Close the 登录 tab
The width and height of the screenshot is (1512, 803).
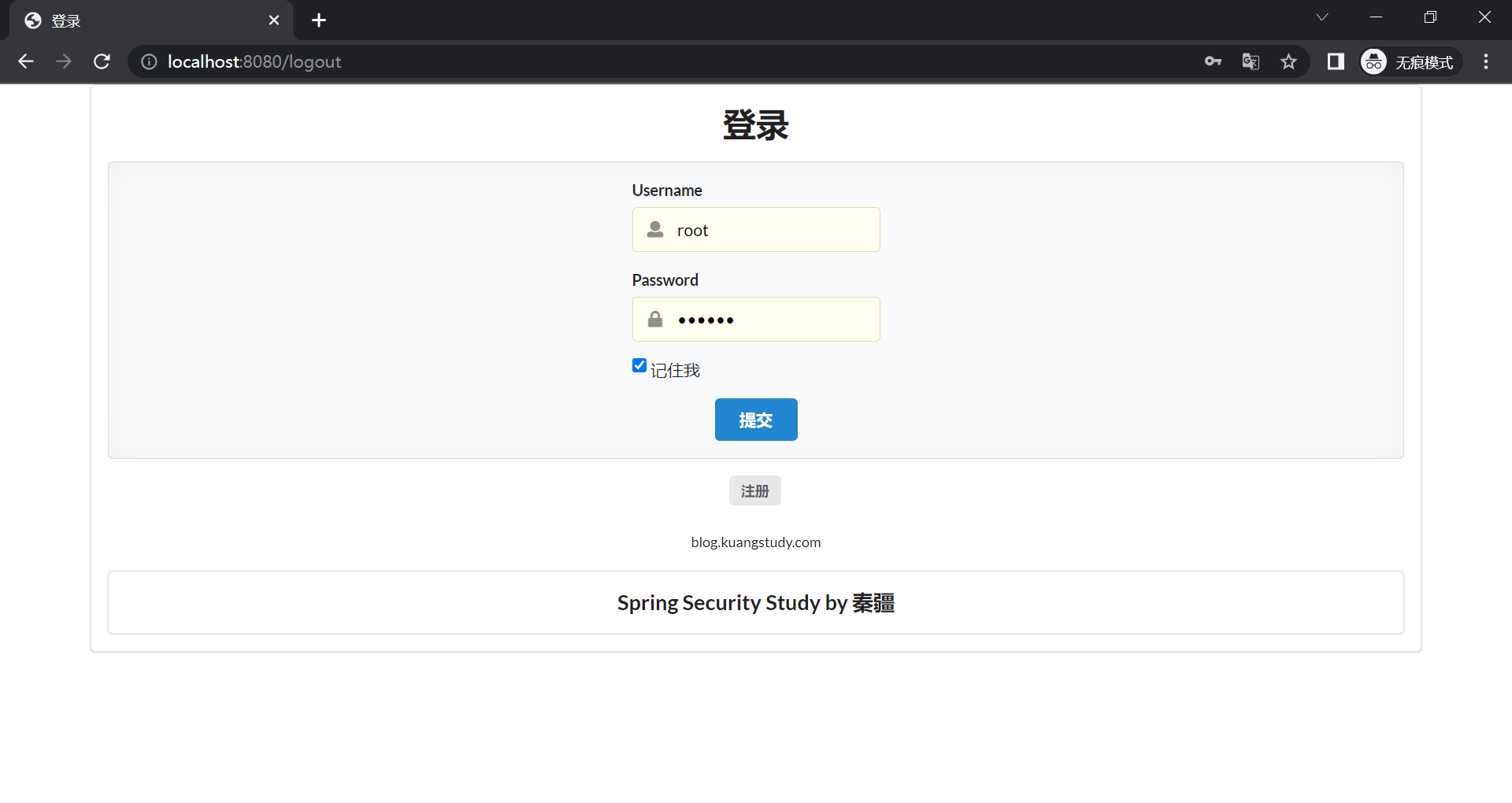[274, 20]
